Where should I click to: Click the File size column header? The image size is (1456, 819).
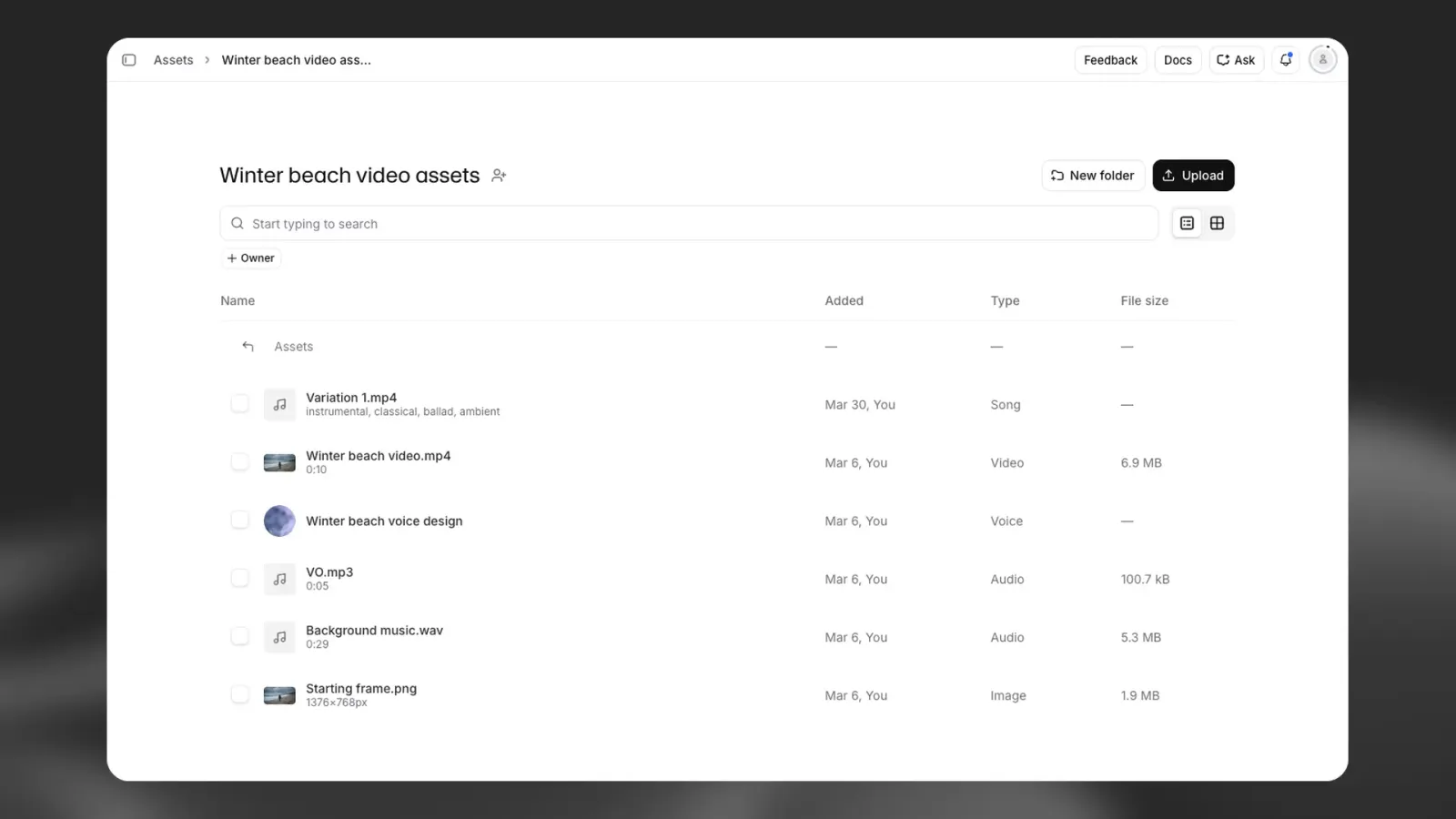pos(1144,300)
